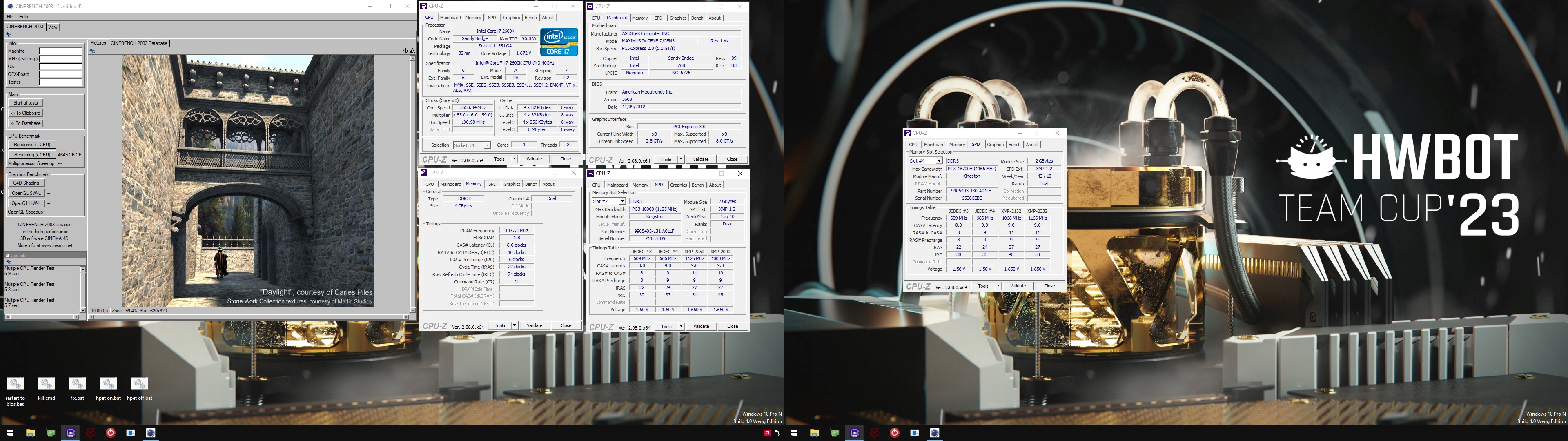The image size is (1568, 441).
Task: Open the CINEBENCH 2003 Database tab
Action: click(139, 43)
